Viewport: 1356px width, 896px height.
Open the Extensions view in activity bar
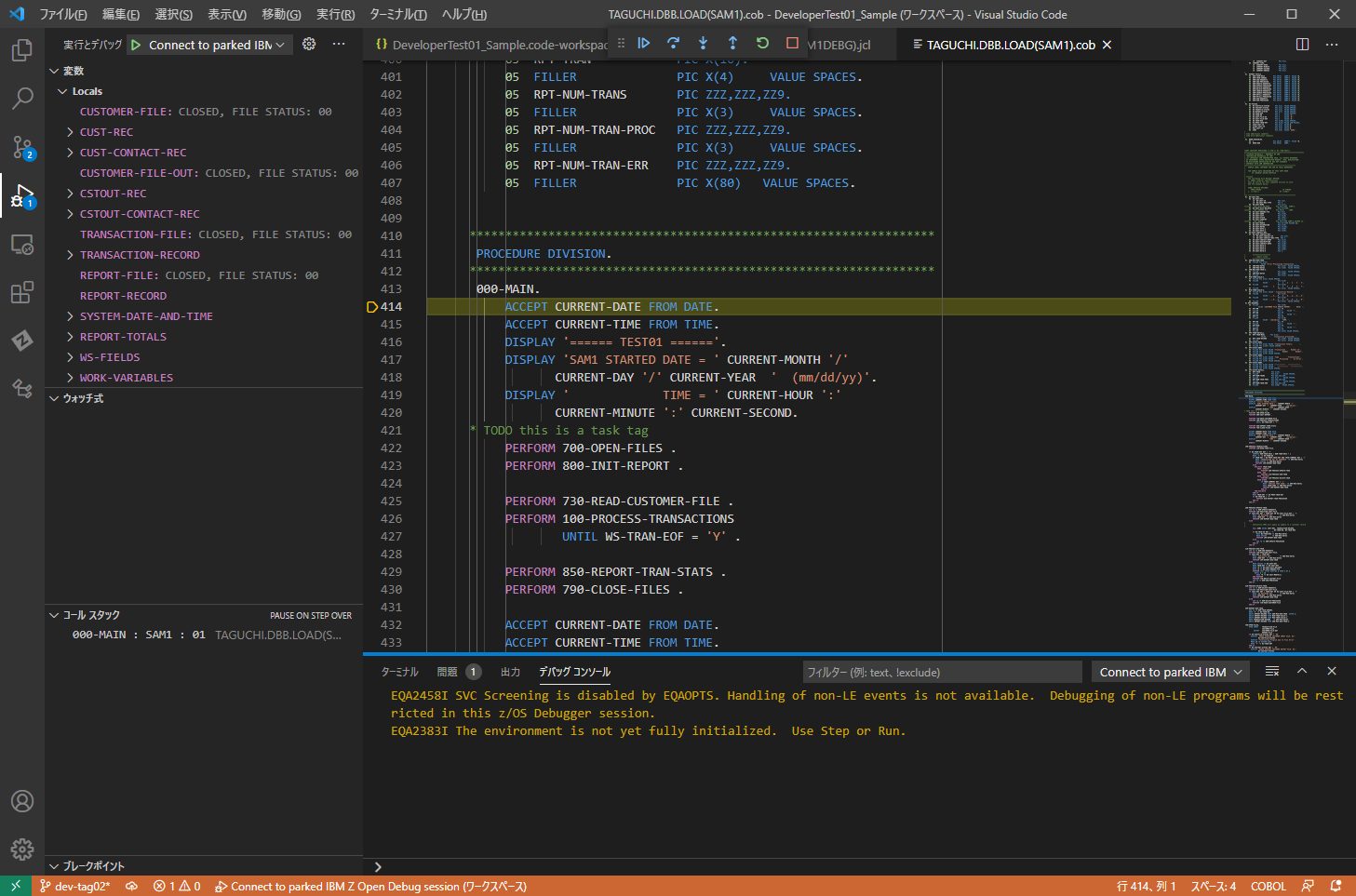click(x=22, y=293)
